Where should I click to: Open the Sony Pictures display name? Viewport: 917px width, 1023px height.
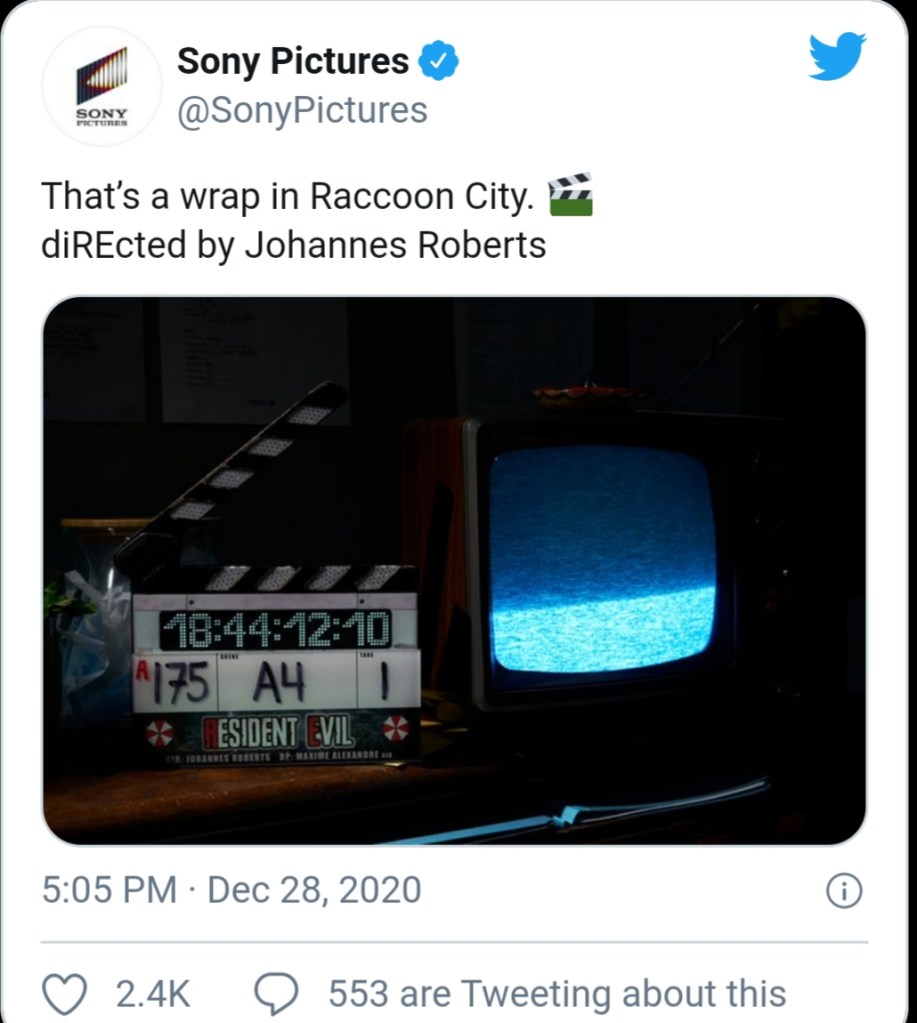(293, 62)
